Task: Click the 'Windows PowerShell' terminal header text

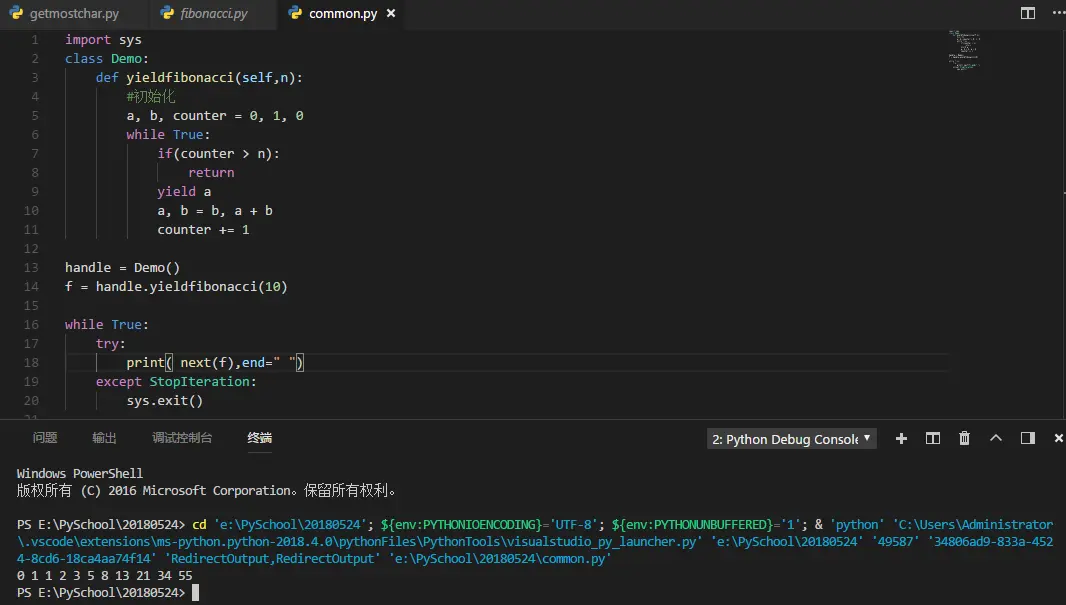Action: tap(80, 474)
